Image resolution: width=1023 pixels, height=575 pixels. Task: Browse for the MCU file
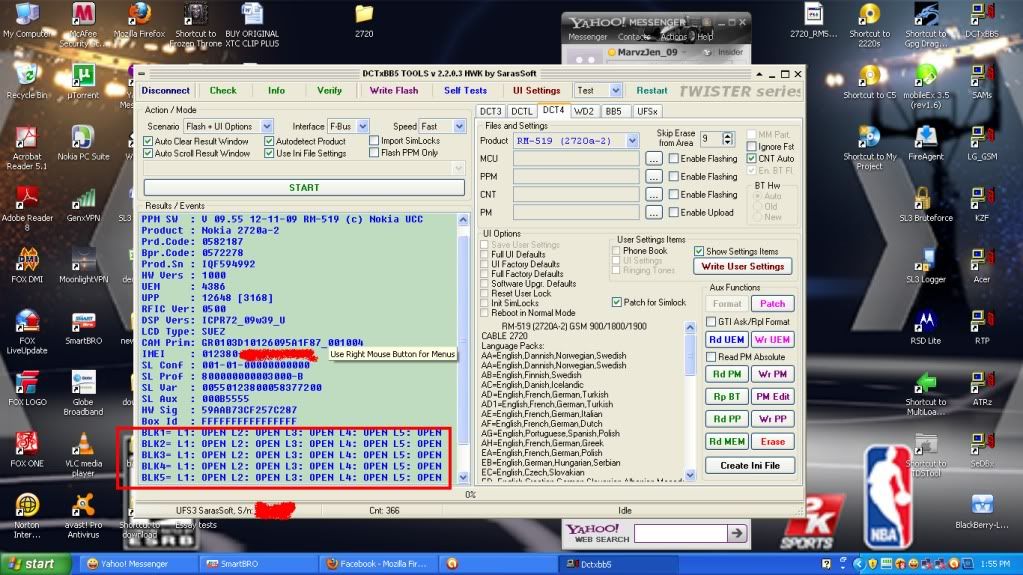click(x=654, y=159)
